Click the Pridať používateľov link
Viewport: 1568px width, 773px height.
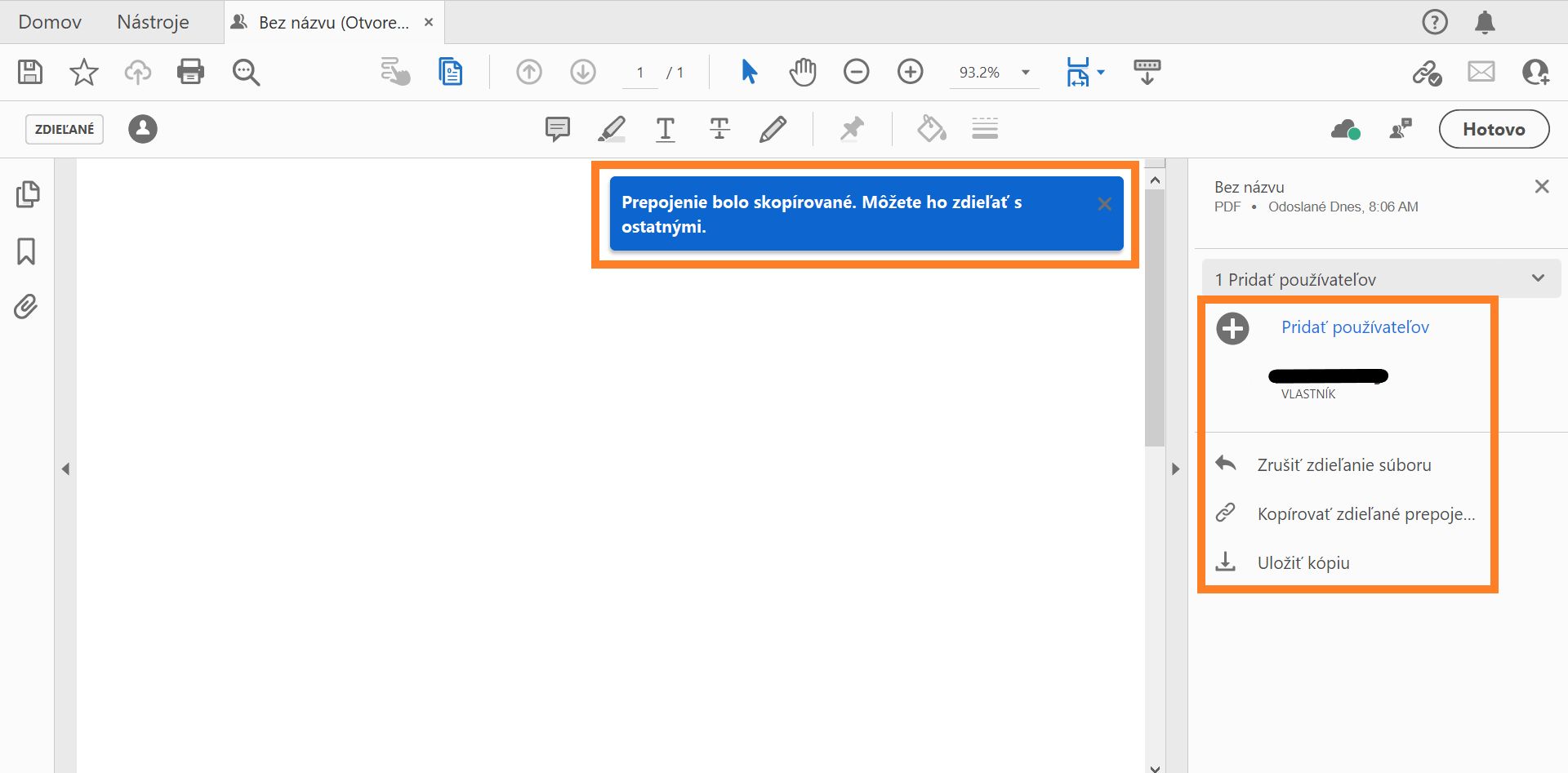point(1355,327)
